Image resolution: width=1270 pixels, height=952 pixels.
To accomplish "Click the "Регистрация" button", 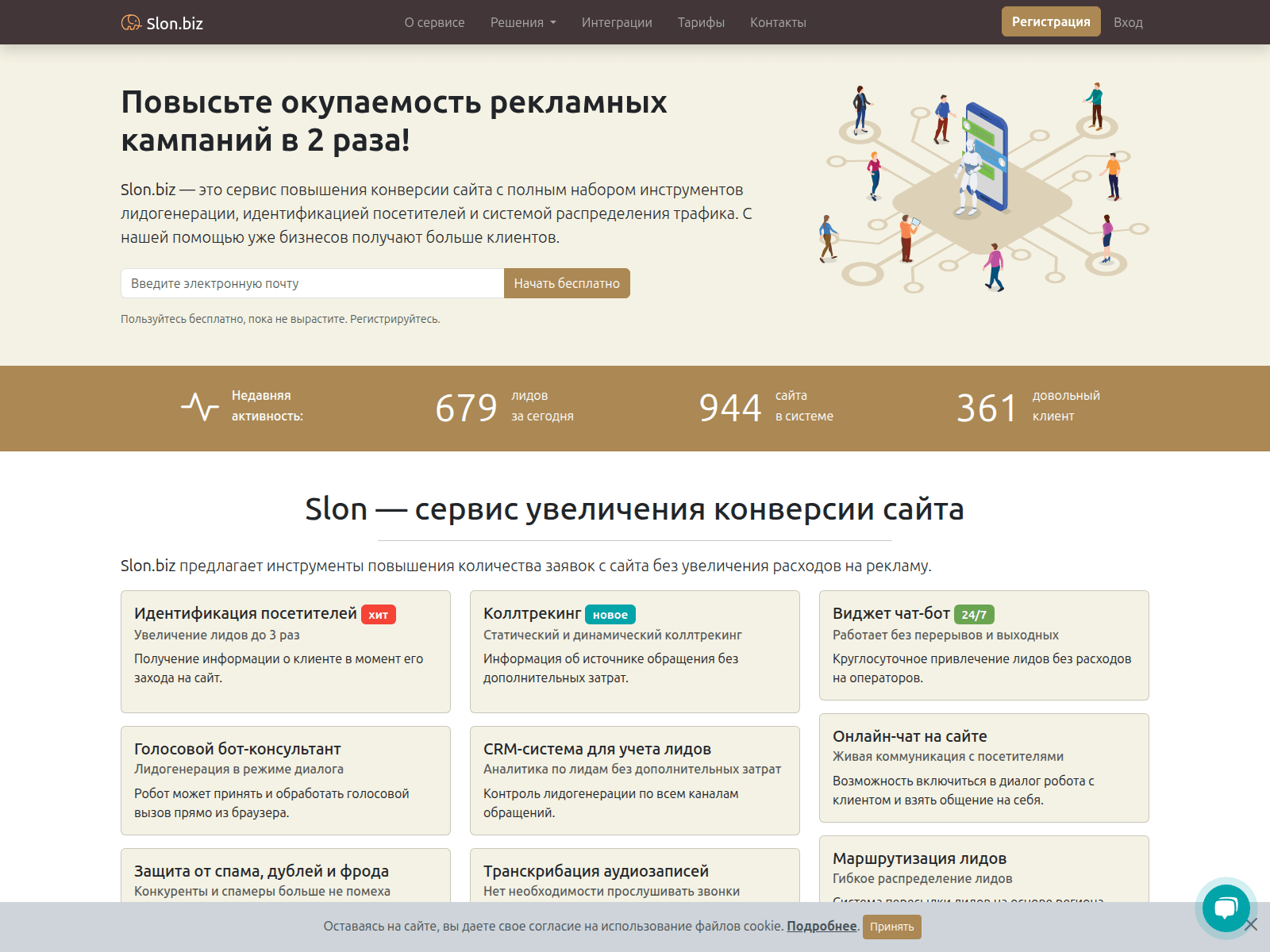I will 1051,21.
